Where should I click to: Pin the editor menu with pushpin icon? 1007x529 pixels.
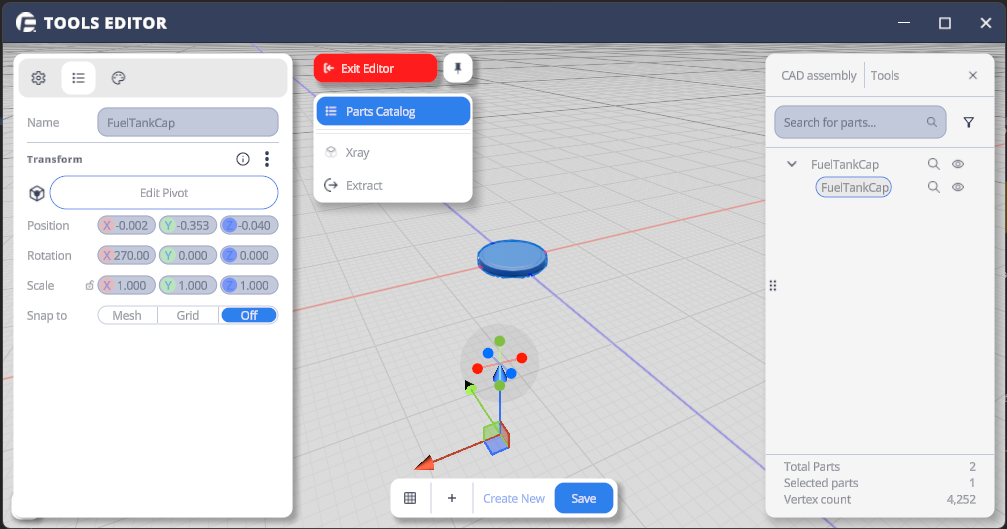point(458,68)
